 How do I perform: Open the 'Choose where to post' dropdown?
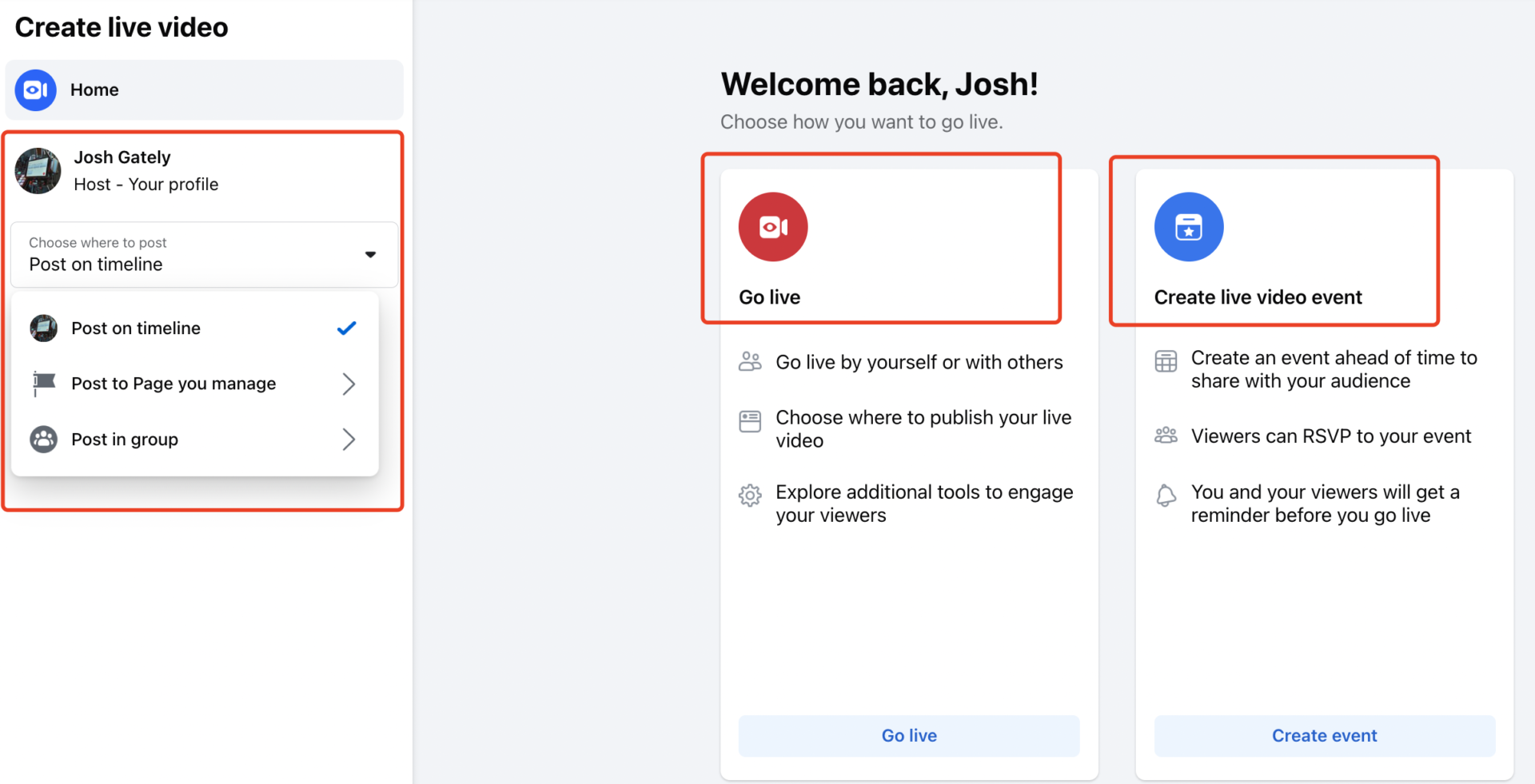[204, 254]
